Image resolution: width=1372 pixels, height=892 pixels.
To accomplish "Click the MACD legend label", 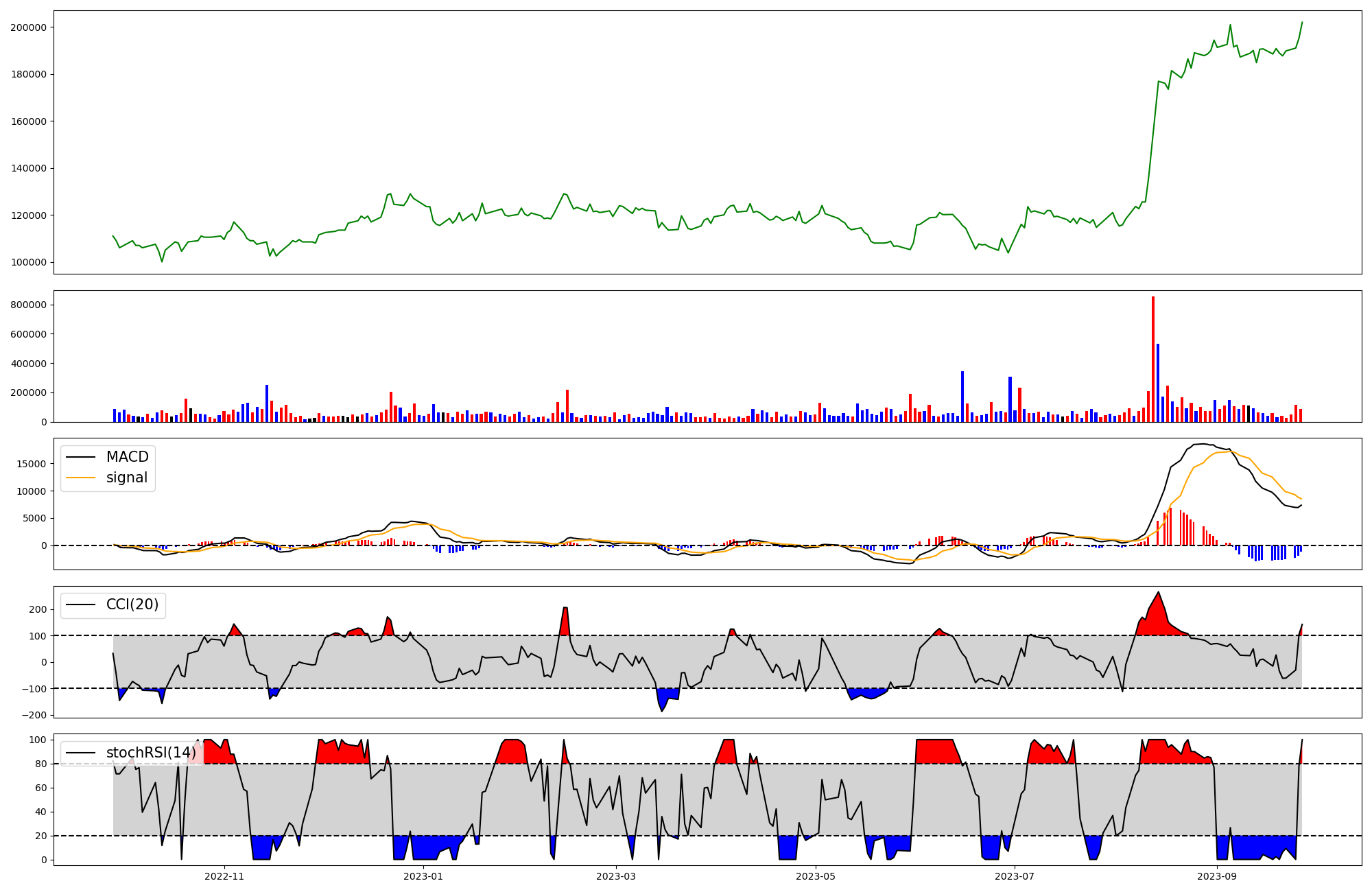I will point(127,457).
